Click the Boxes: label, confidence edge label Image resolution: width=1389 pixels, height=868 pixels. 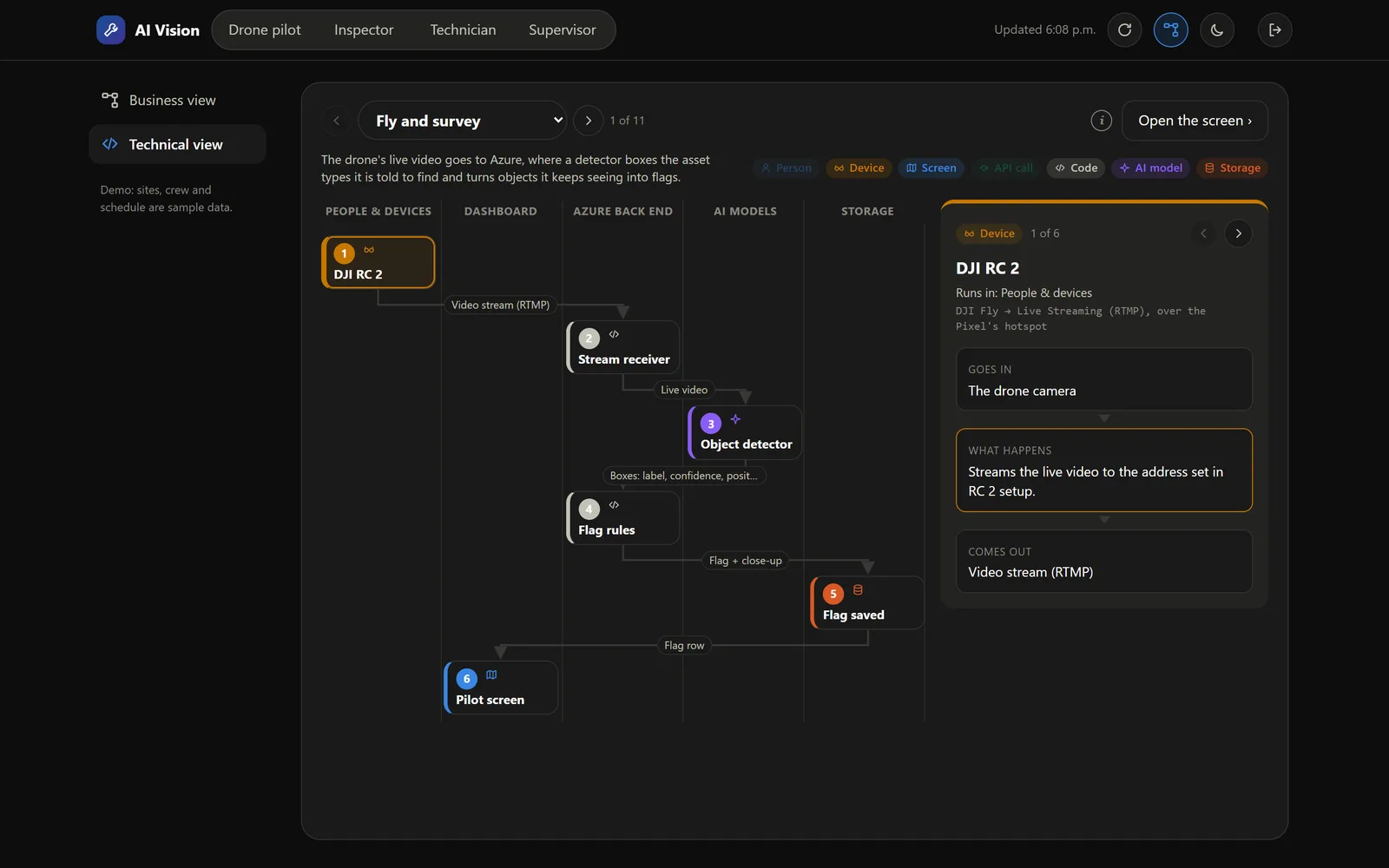coord(683,476)
